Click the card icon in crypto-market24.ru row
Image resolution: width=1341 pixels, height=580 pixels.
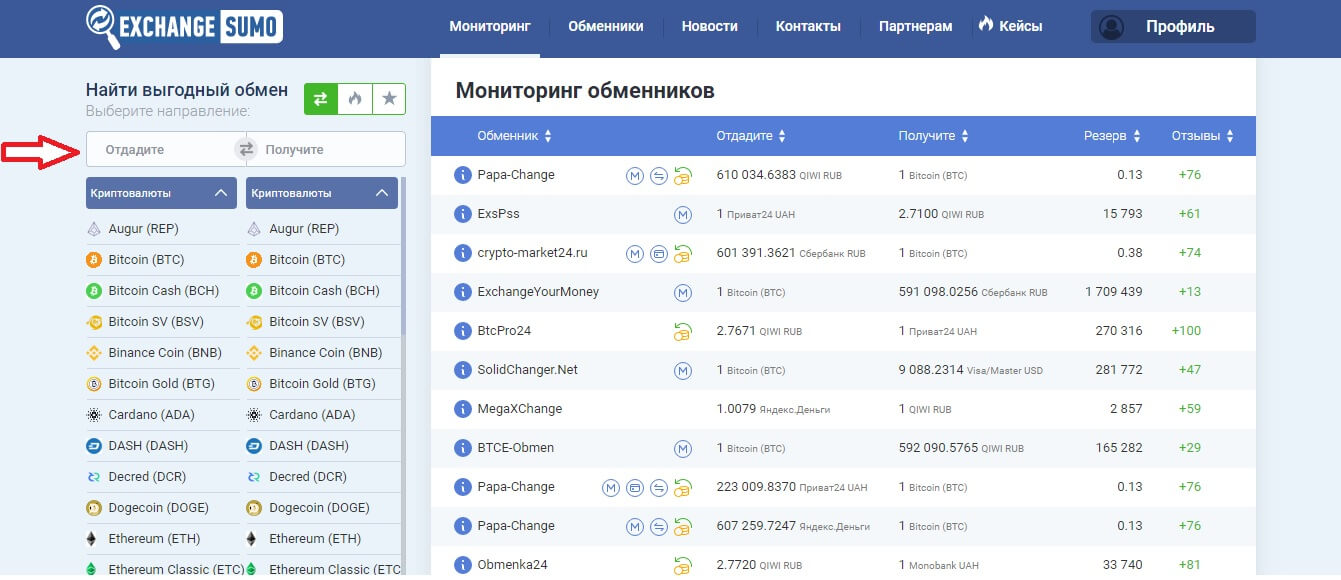(659, 253)
